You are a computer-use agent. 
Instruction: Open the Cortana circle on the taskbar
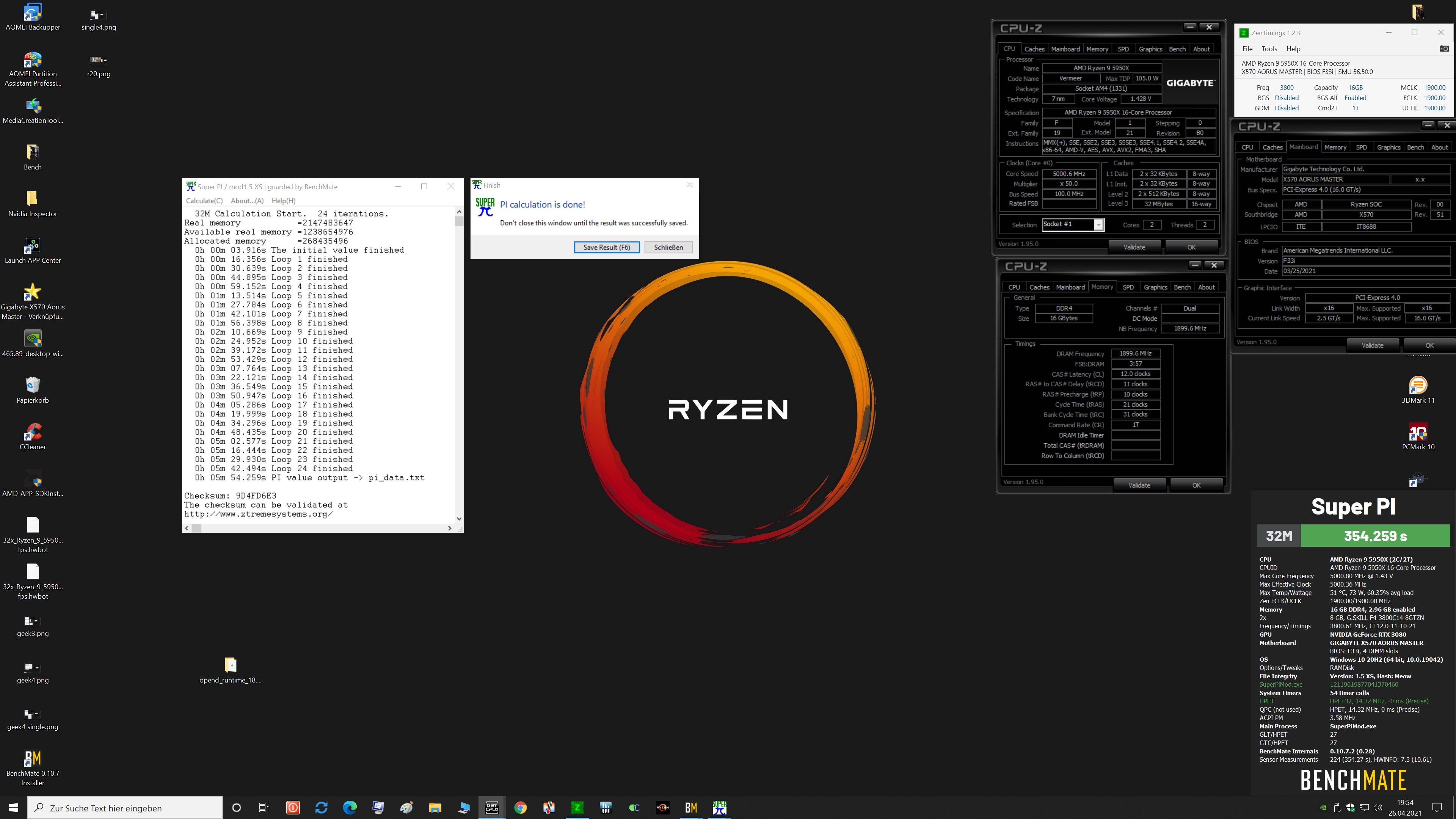click(x=236, y=808)
